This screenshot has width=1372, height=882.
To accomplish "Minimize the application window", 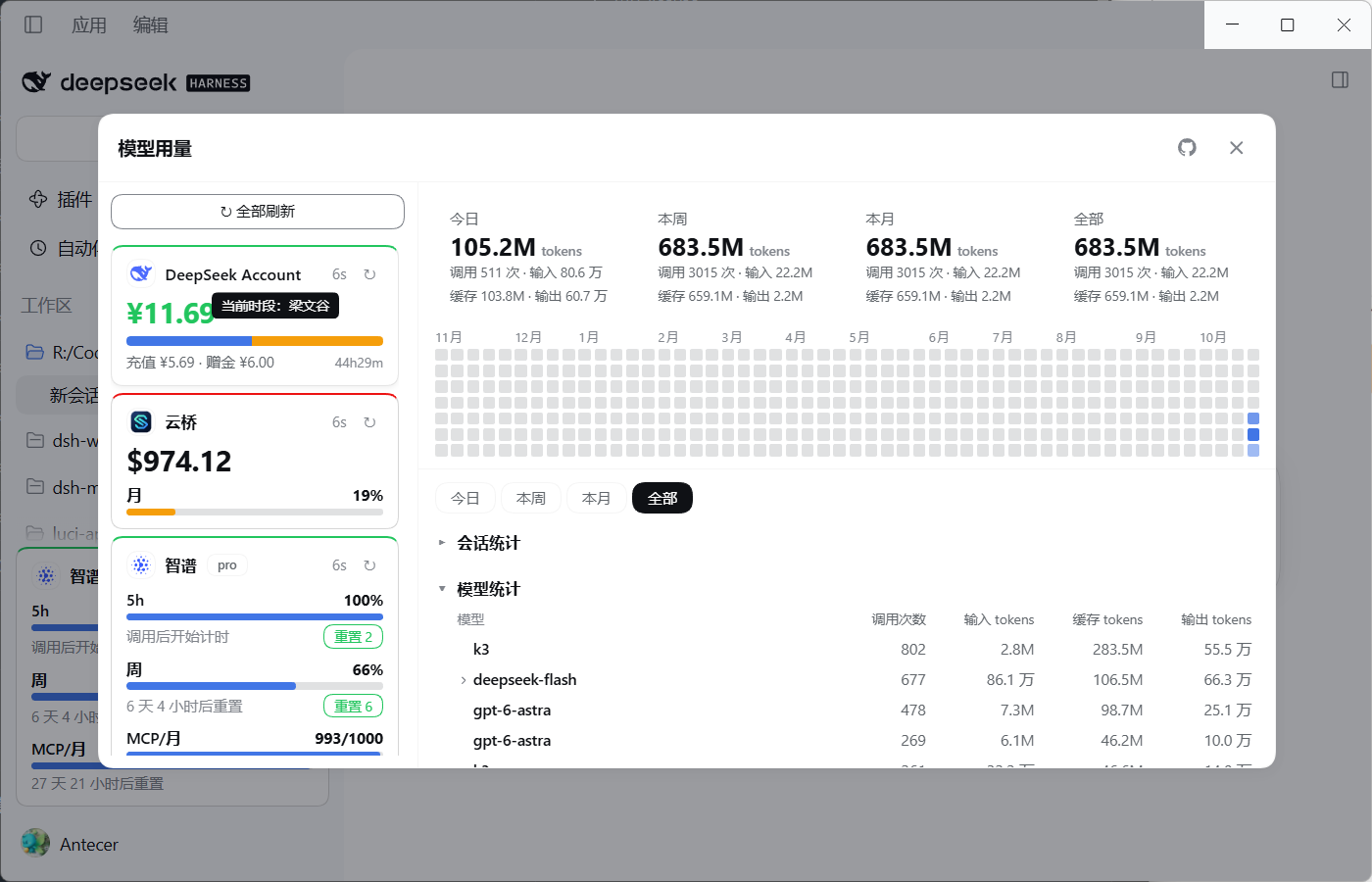I will [1233, 24].
